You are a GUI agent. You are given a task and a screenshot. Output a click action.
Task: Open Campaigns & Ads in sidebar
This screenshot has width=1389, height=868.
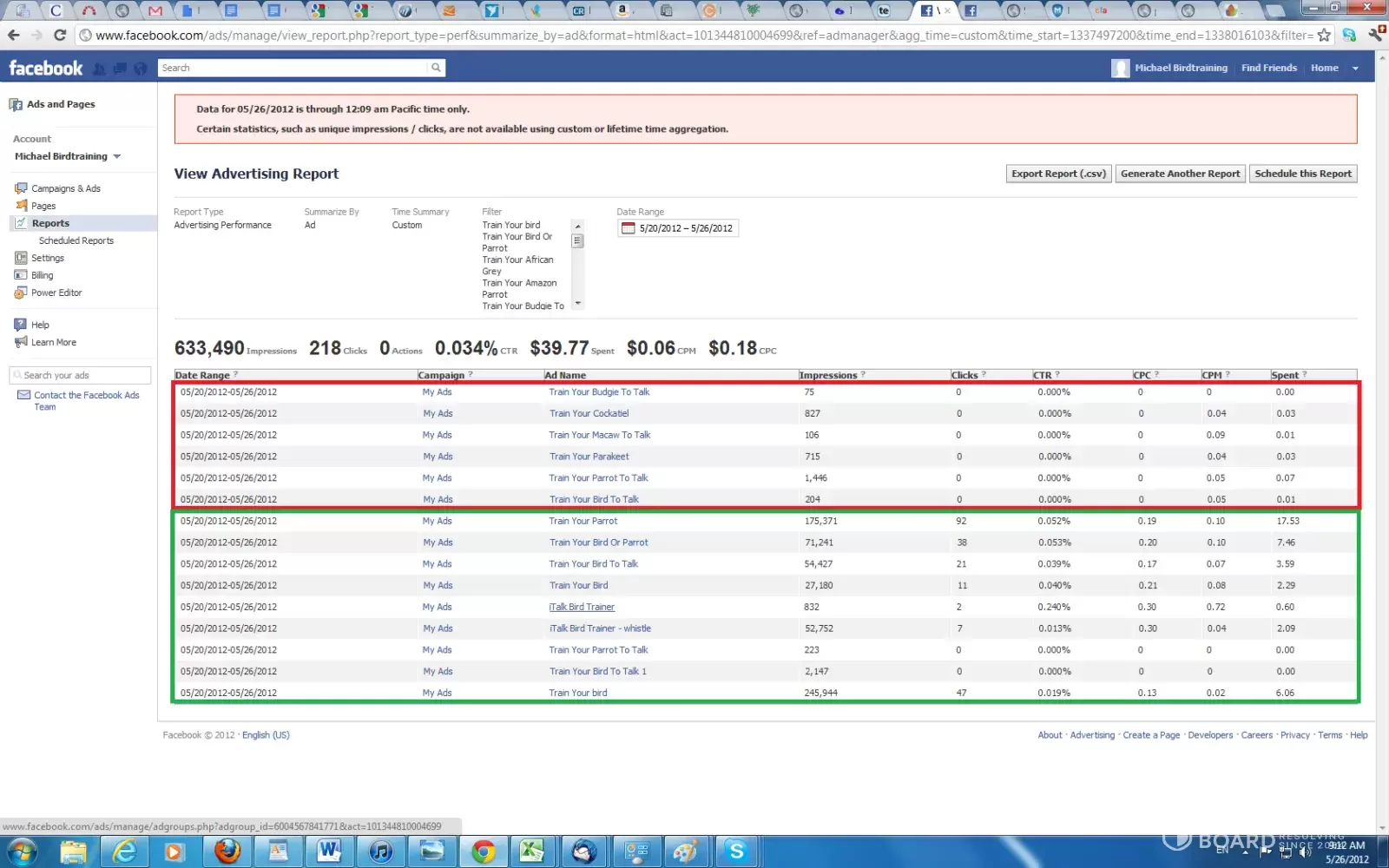click(x=66, y=188)
